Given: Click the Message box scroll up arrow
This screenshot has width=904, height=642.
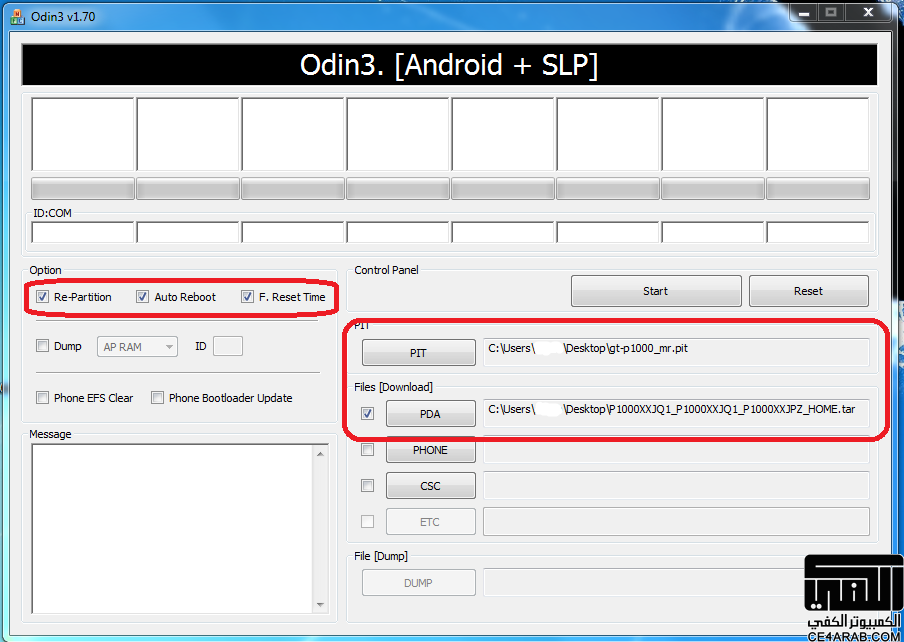Looking at the screenshot, I should (x=321, y=454).
